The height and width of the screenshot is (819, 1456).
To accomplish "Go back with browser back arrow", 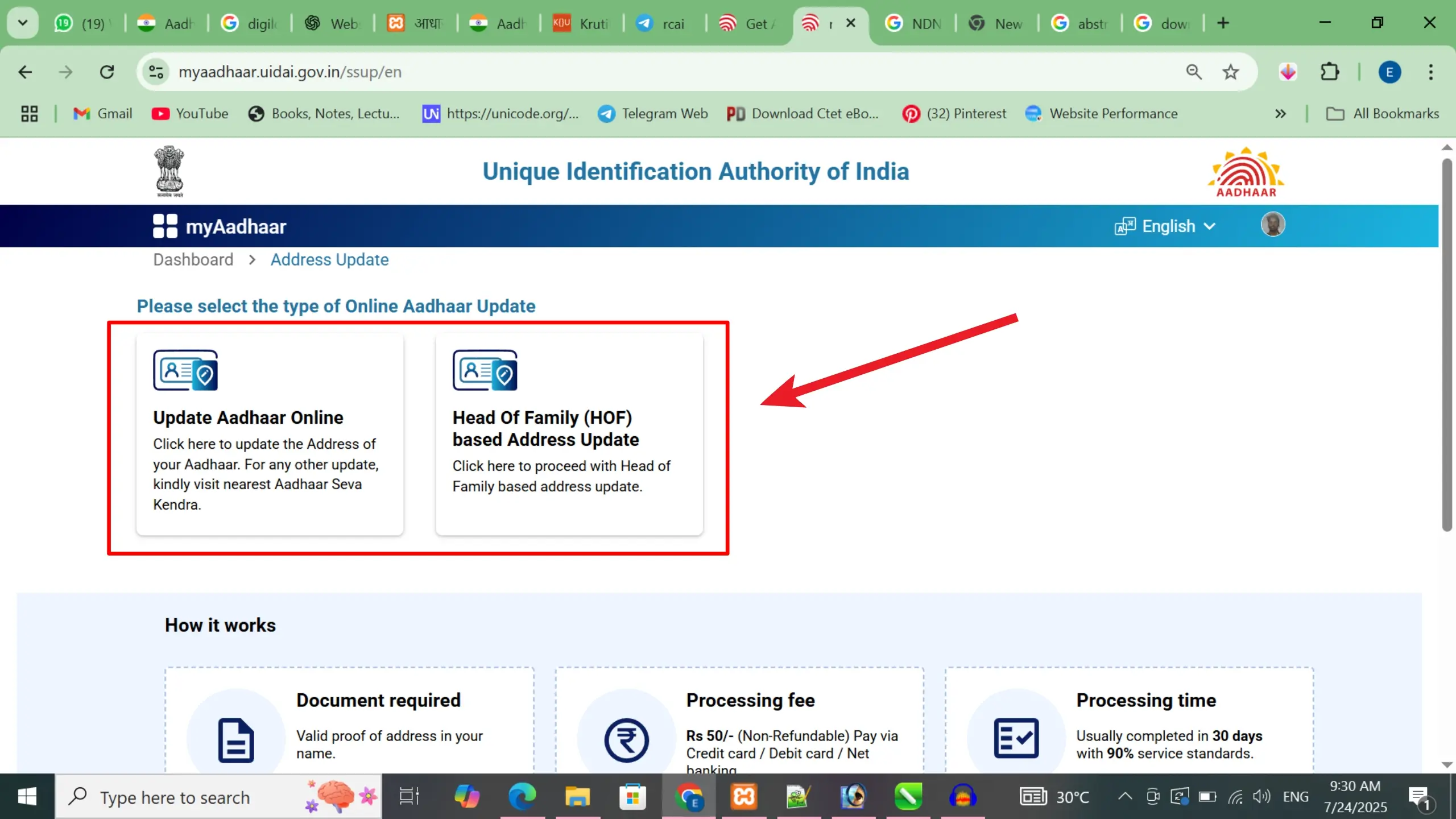I will click(x=25, y=72).
